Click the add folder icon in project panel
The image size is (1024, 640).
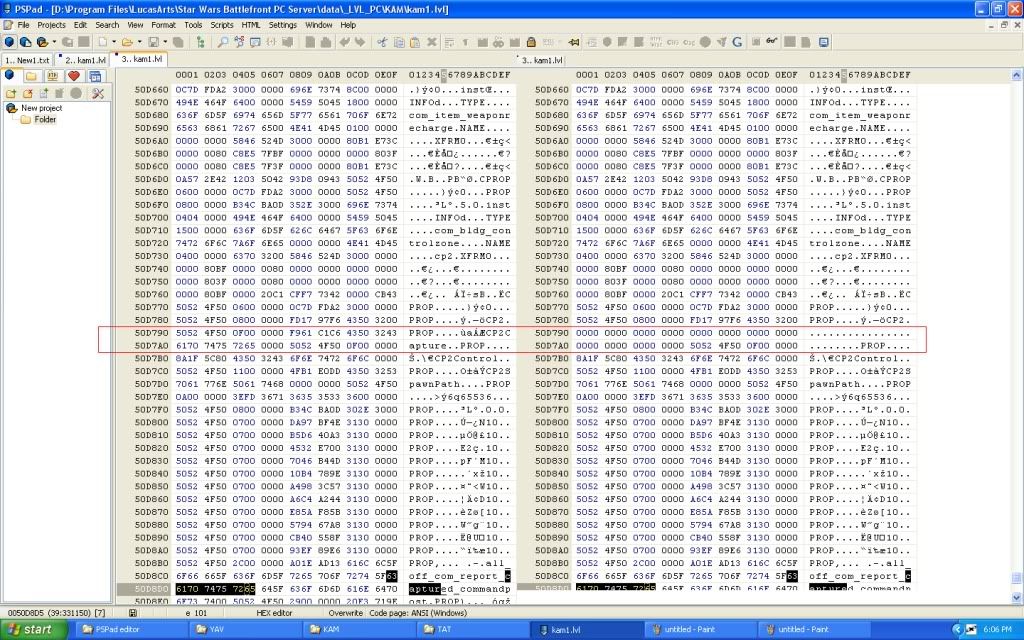coord(10,93)
